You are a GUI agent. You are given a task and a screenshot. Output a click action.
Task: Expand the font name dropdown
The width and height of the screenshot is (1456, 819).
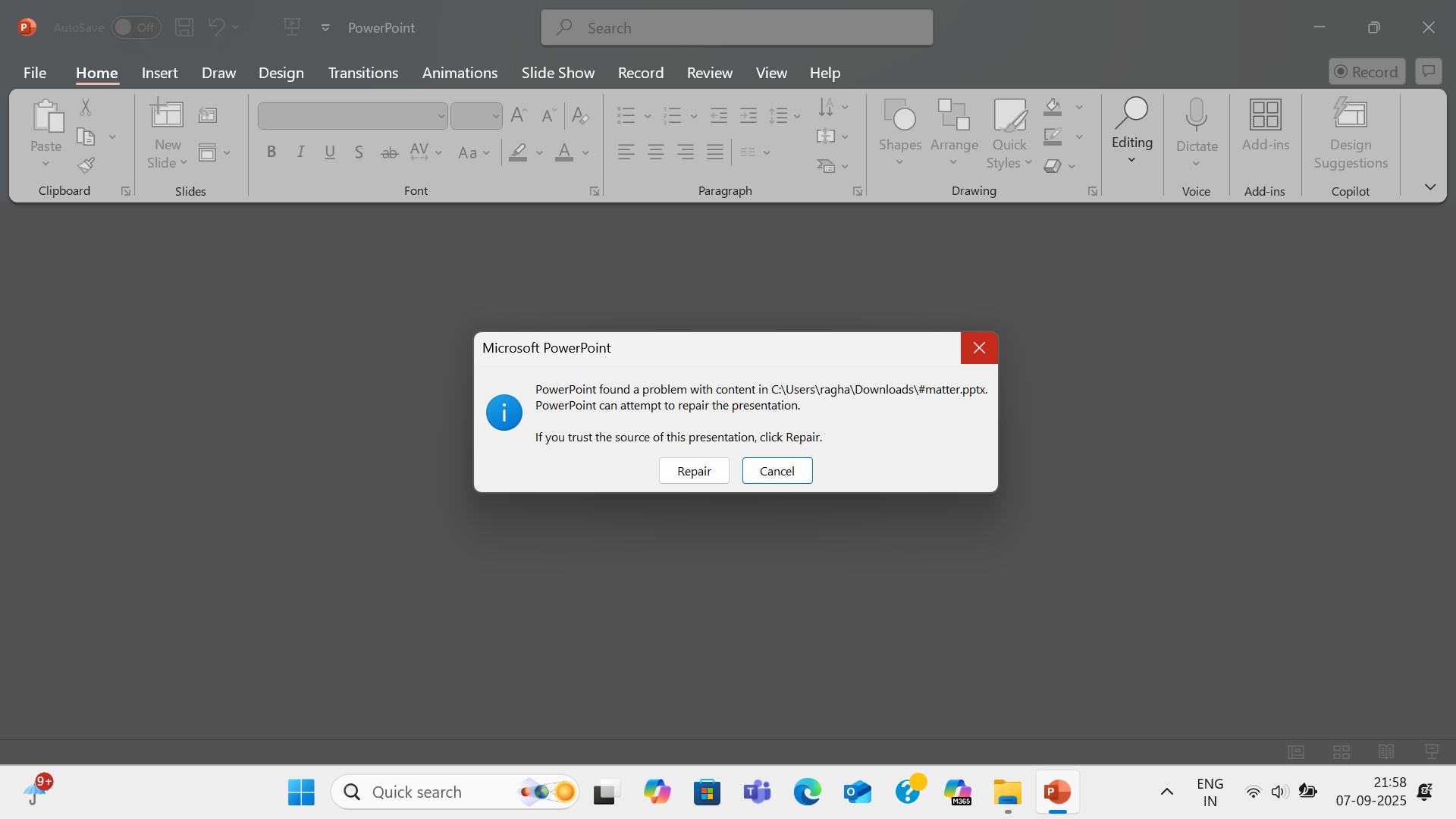click(441, 116)
